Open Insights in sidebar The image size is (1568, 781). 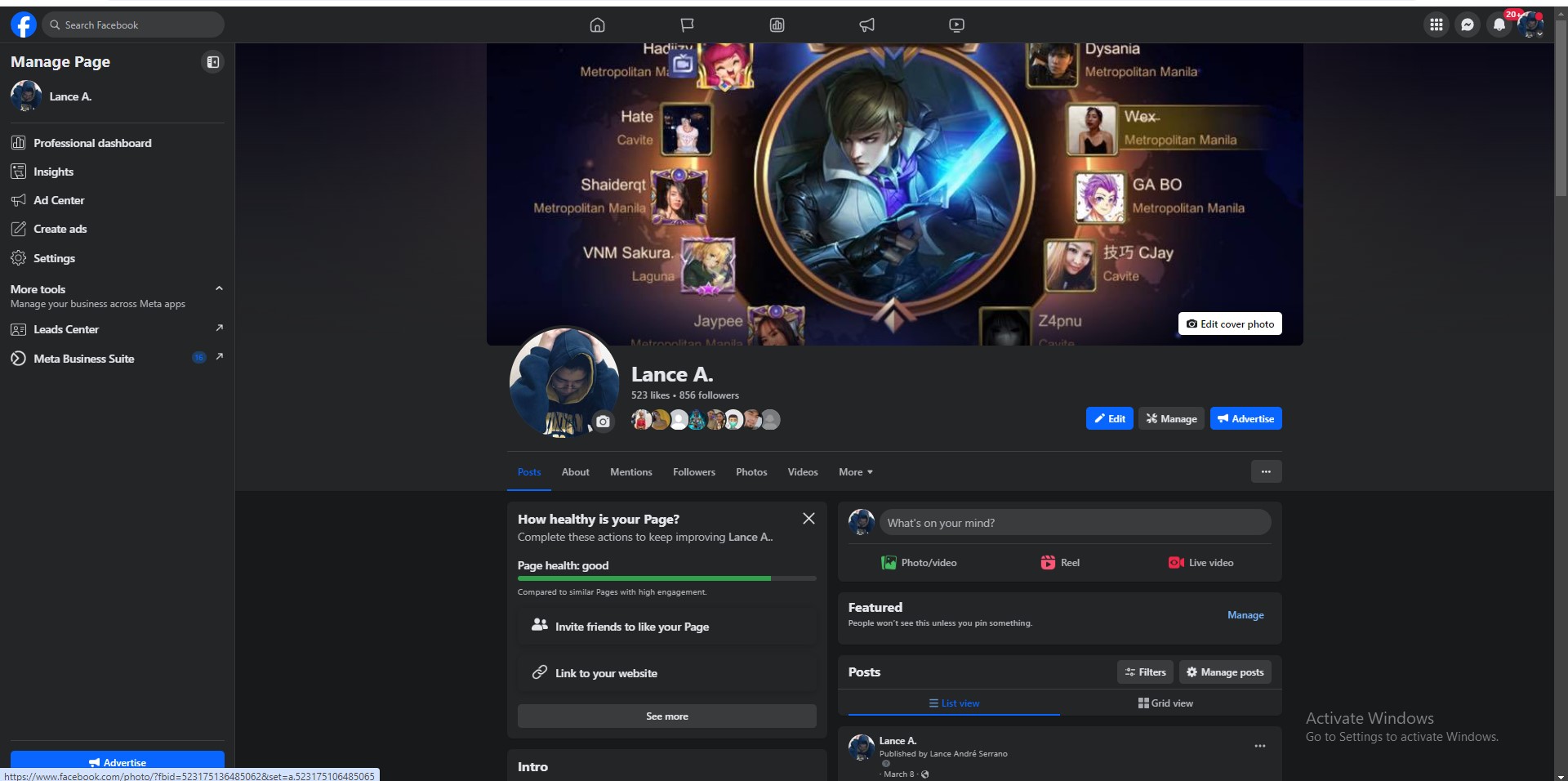tap(117, 172)
